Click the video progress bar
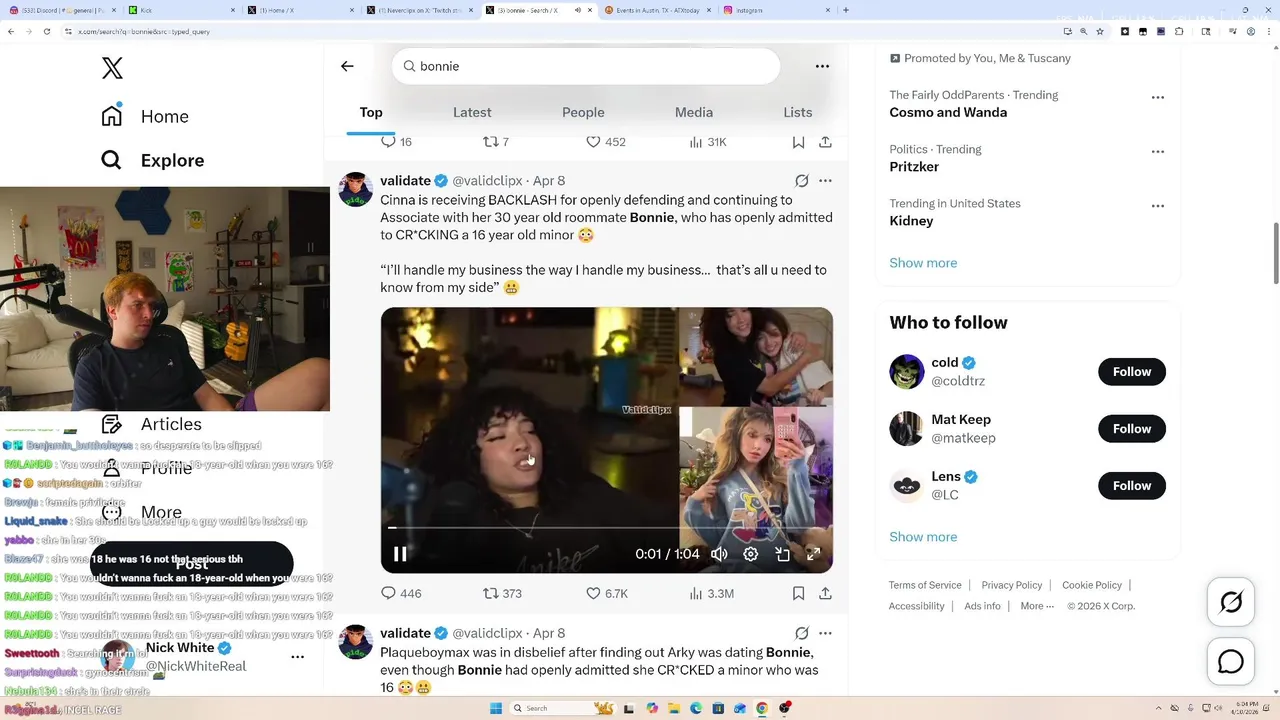This screenshot has height=720, width=1280. click(x=606, y=527)
